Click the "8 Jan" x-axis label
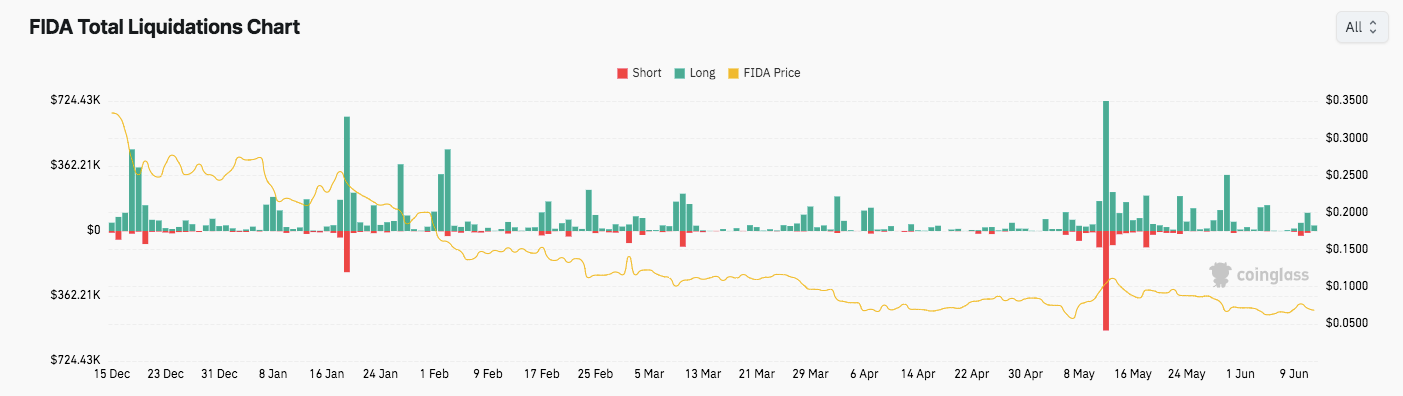Viewport: 1403px width, 396px height. pos(273,374)
